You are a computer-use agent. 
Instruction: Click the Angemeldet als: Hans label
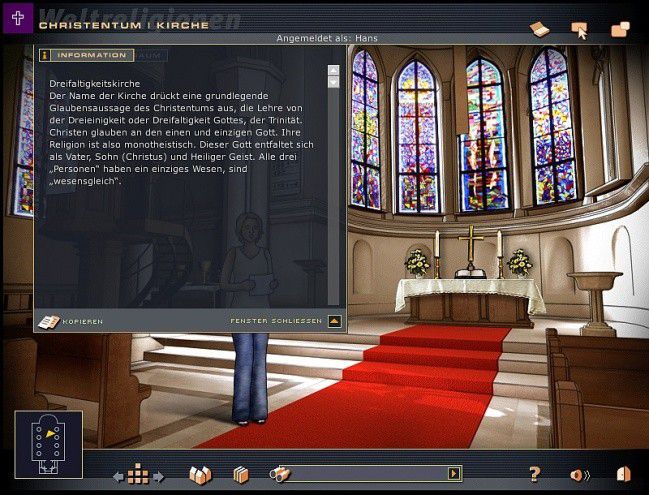pyautogui.click(x=327, y=38)
